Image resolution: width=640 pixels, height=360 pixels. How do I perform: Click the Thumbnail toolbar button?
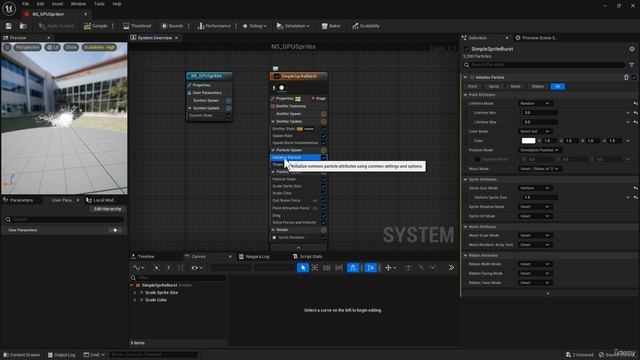pos(137,26)
